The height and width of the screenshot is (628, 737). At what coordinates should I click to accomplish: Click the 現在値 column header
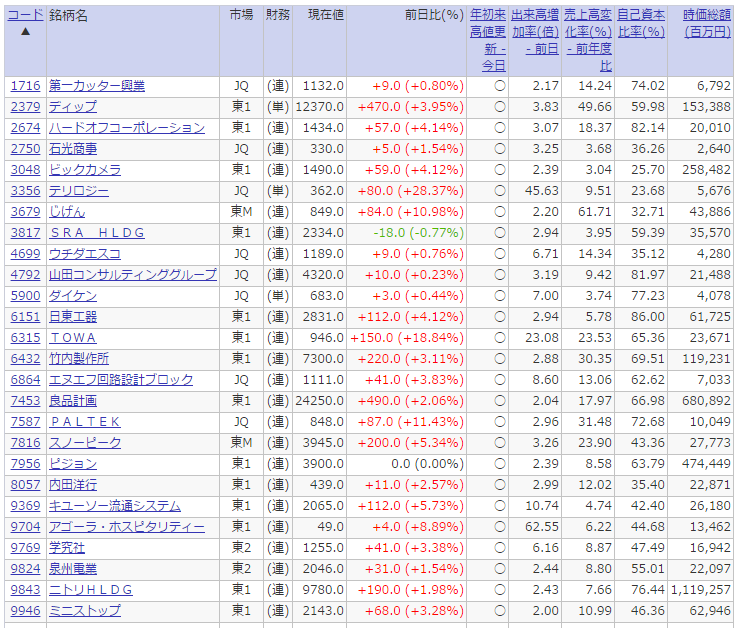[x=326, y=15]
